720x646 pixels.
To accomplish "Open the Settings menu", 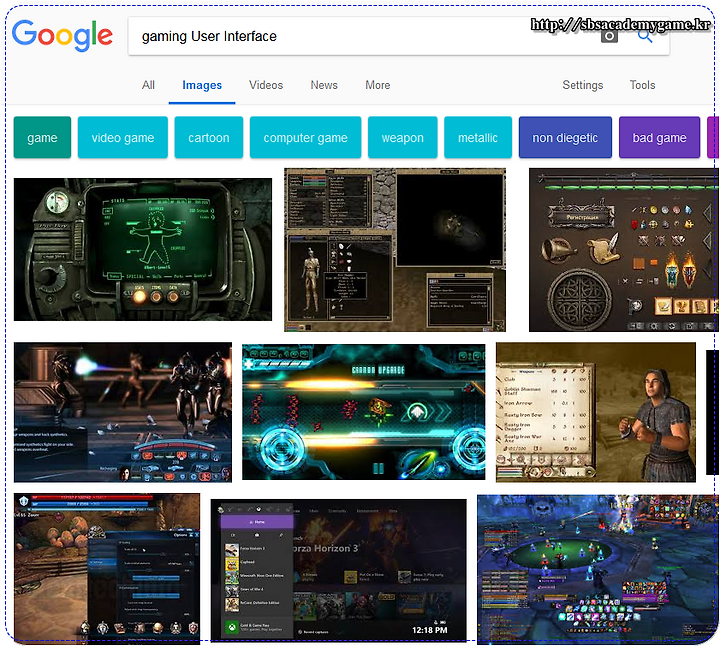I will click(x=583, y=85).
